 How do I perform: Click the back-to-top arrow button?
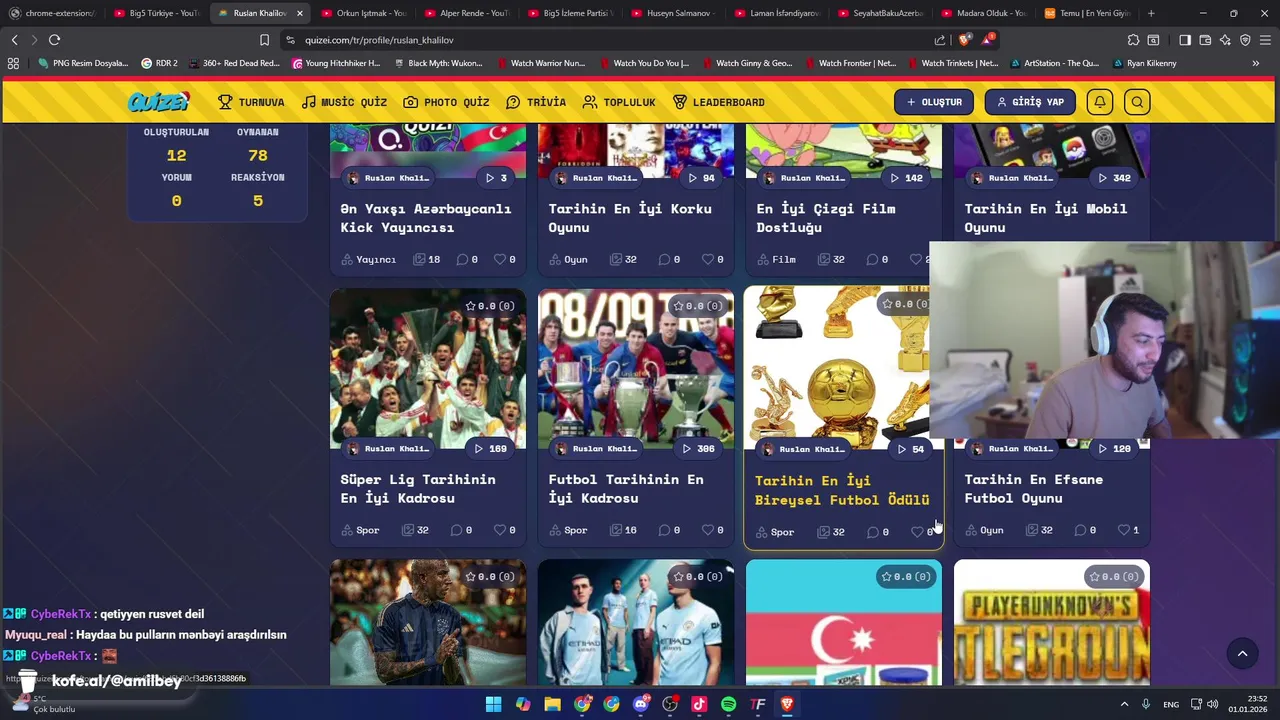tap(1242, 654)
